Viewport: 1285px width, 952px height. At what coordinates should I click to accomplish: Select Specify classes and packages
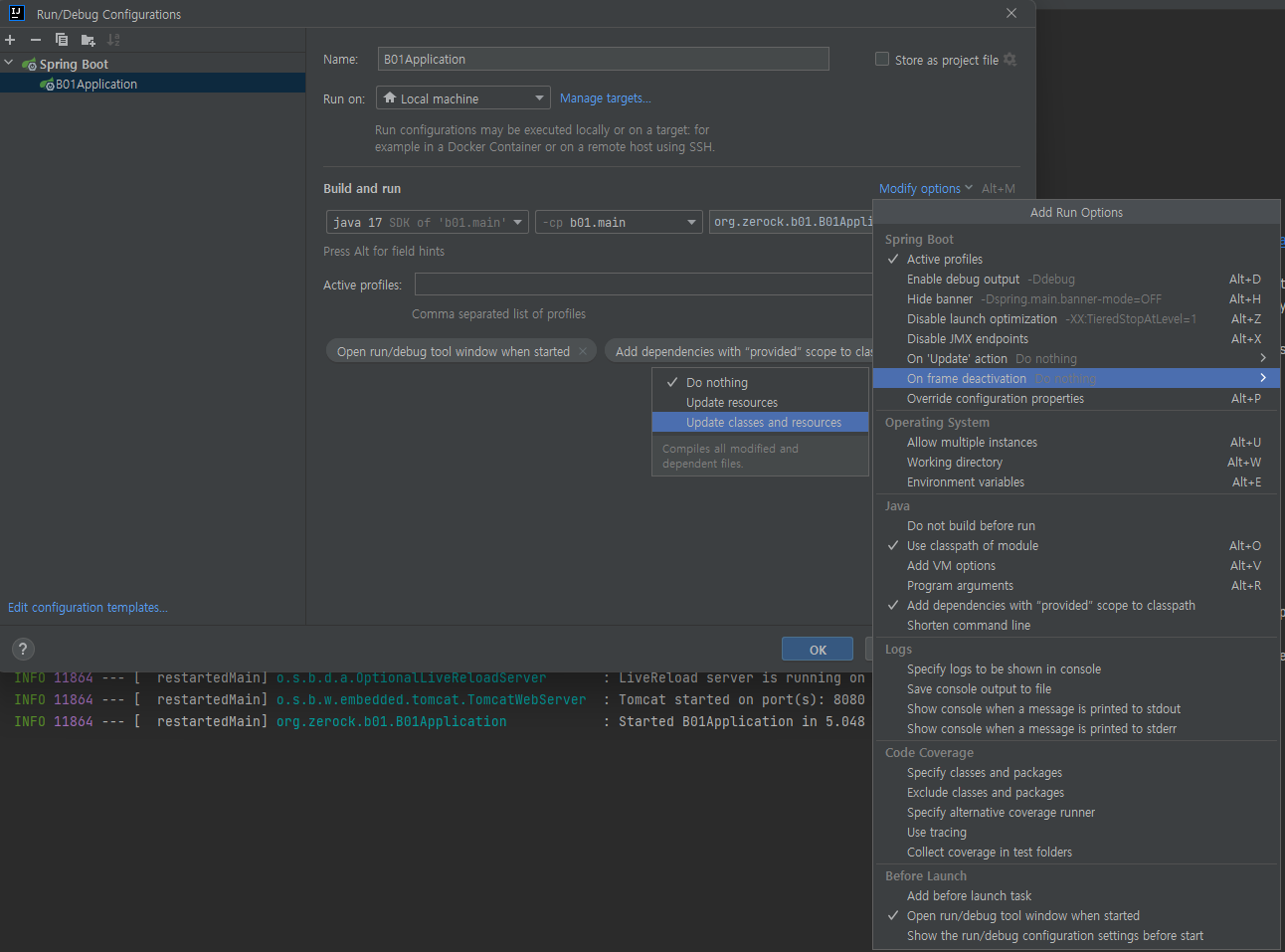1076,772
